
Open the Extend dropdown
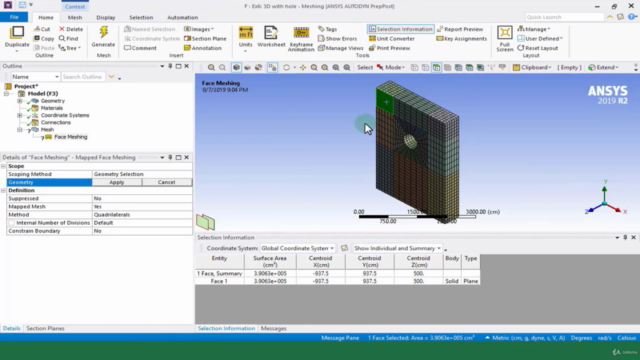tap(603, 67)
